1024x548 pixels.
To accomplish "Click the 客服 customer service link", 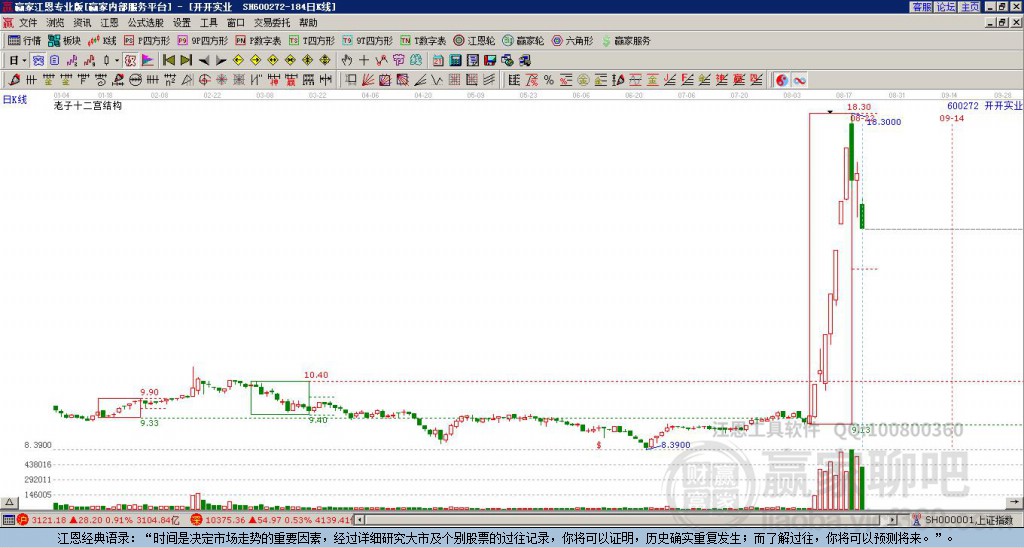I will (921, 7).
